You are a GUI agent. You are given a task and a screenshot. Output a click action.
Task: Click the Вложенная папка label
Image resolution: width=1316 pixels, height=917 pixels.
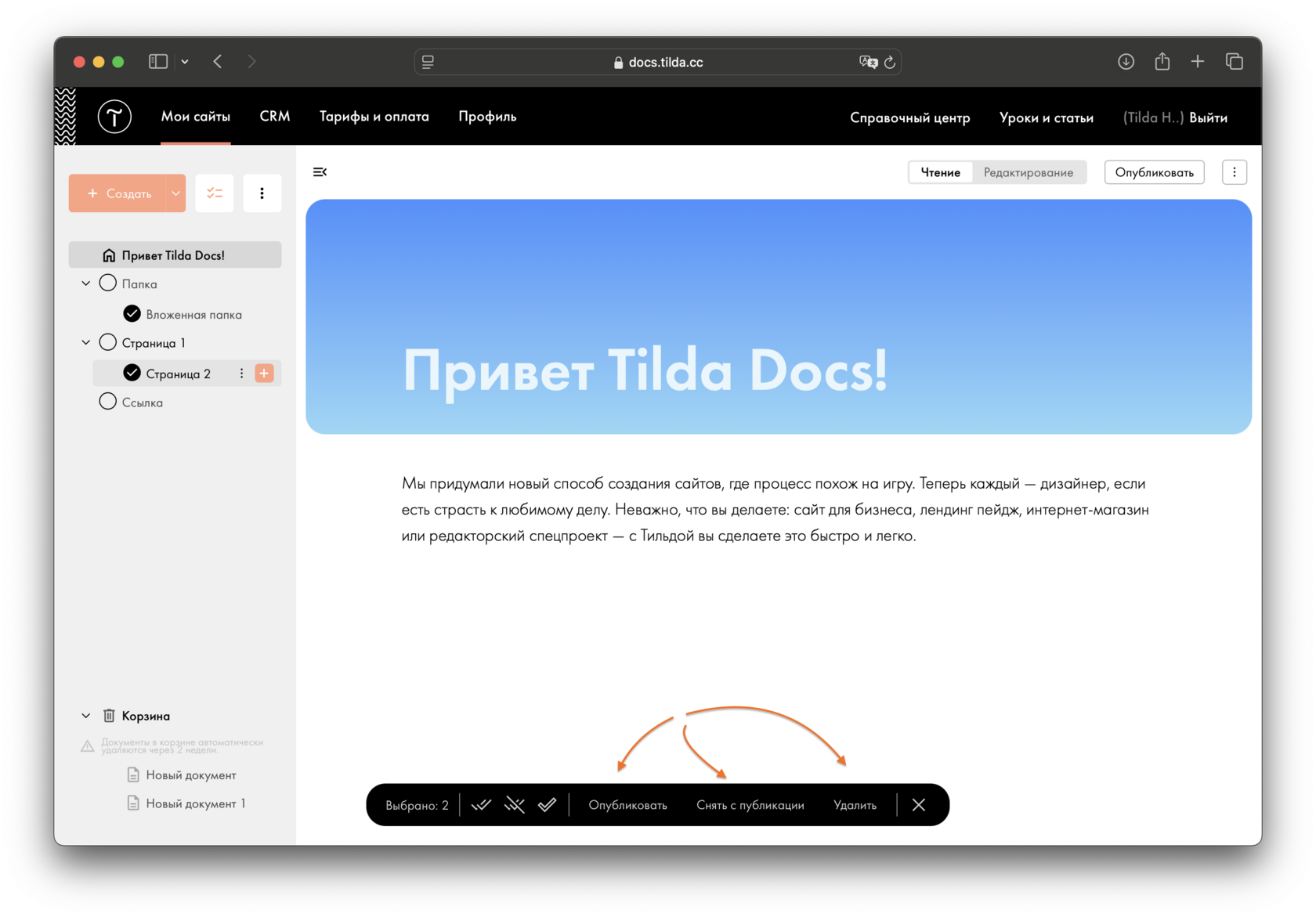pyautogui.click(x=194, y=315)
